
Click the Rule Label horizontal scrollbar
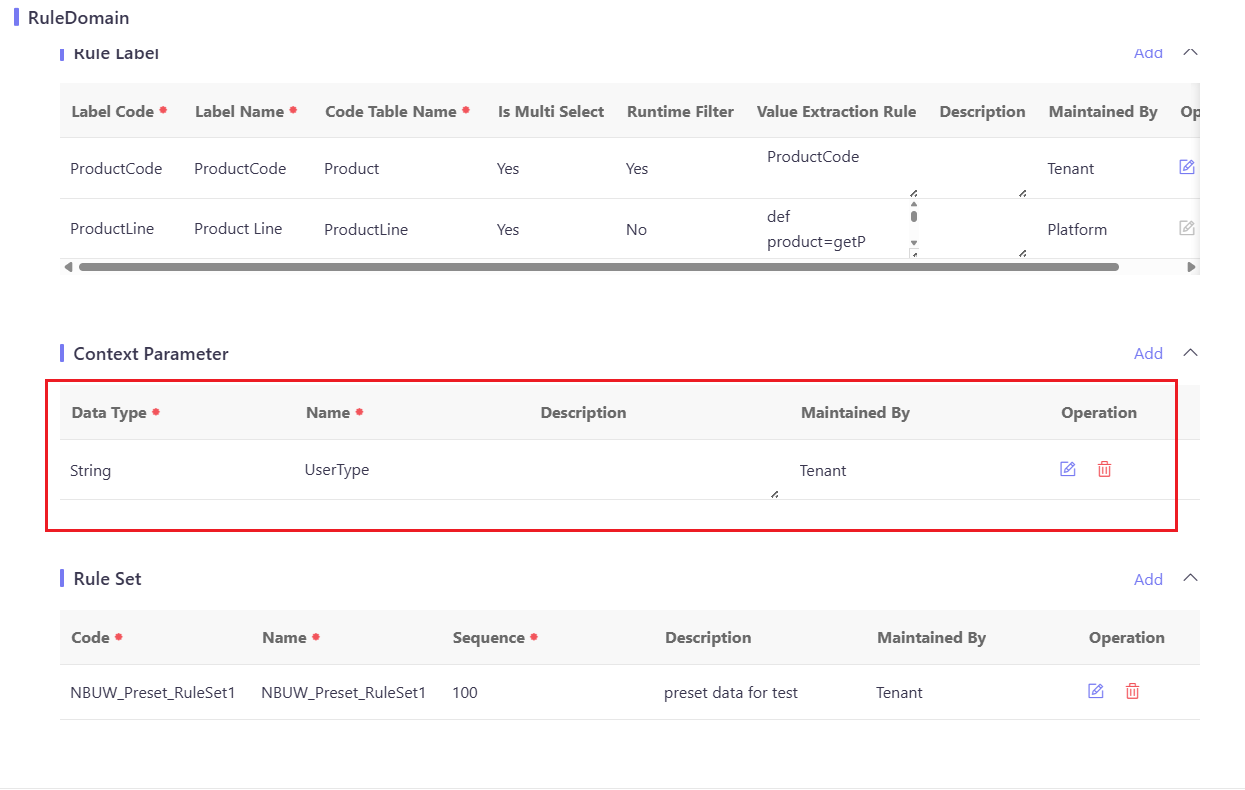pos(598,267)
